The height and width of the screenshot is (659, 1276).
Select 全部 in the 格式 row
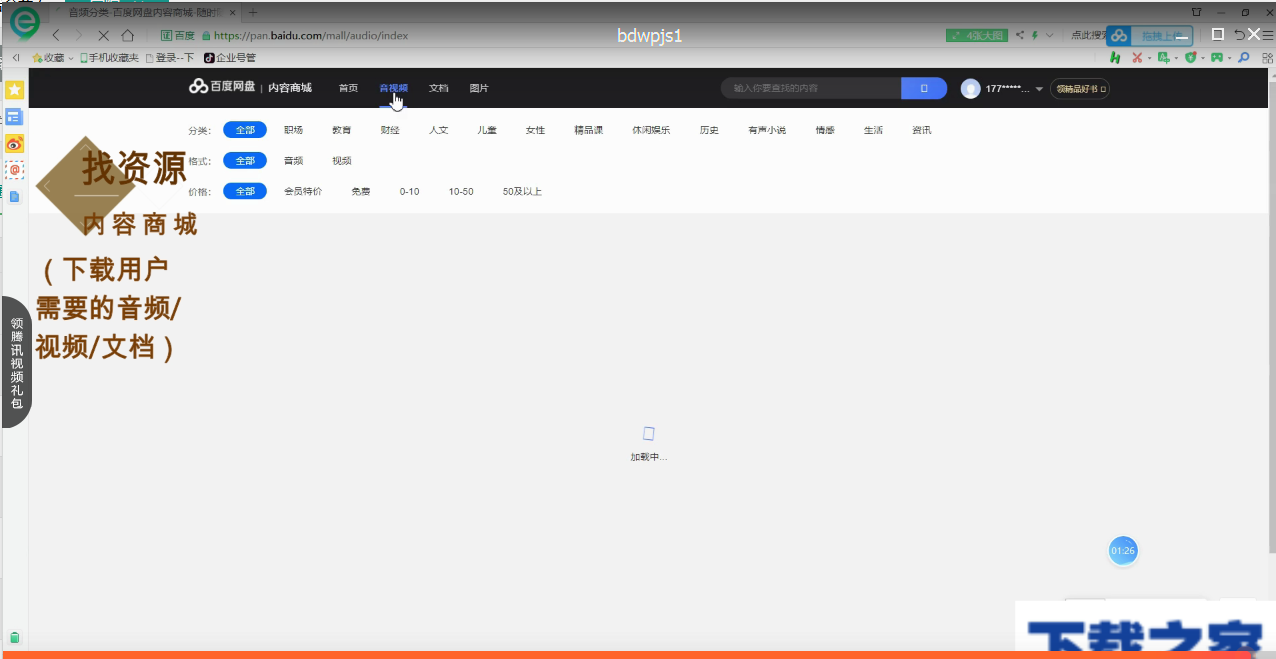(x=245, y=160)
